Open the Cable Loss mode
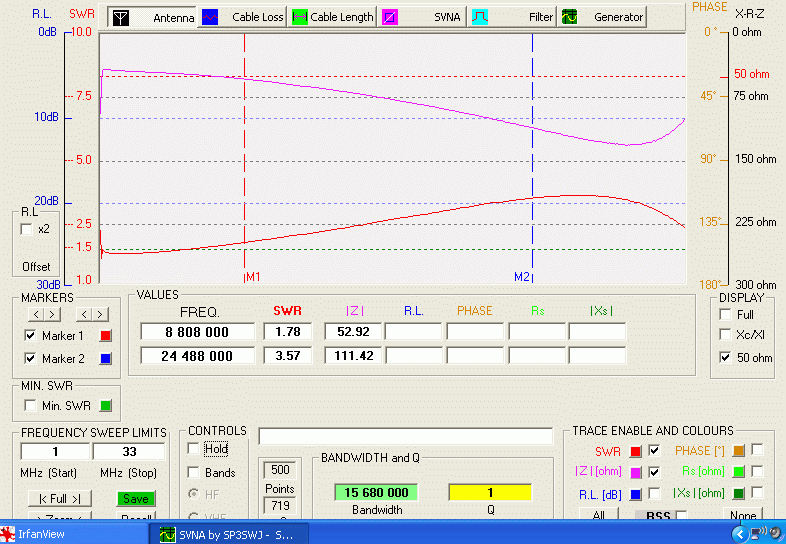The width and height of the screenshot is (786, 544). pyautogui.click(x=242, y=17)
